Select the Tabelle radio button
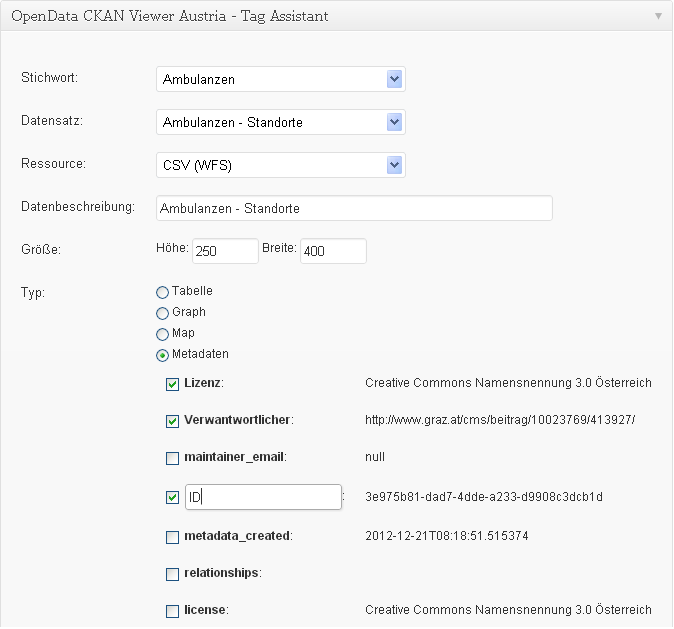674x629 pixels. [x=163, y=292]
